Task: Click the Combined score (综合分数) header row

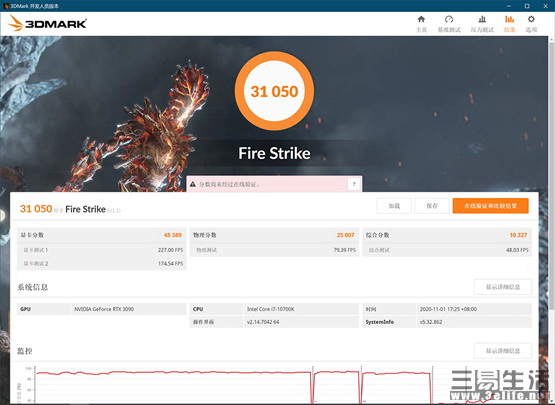Action: coord(447,235)
